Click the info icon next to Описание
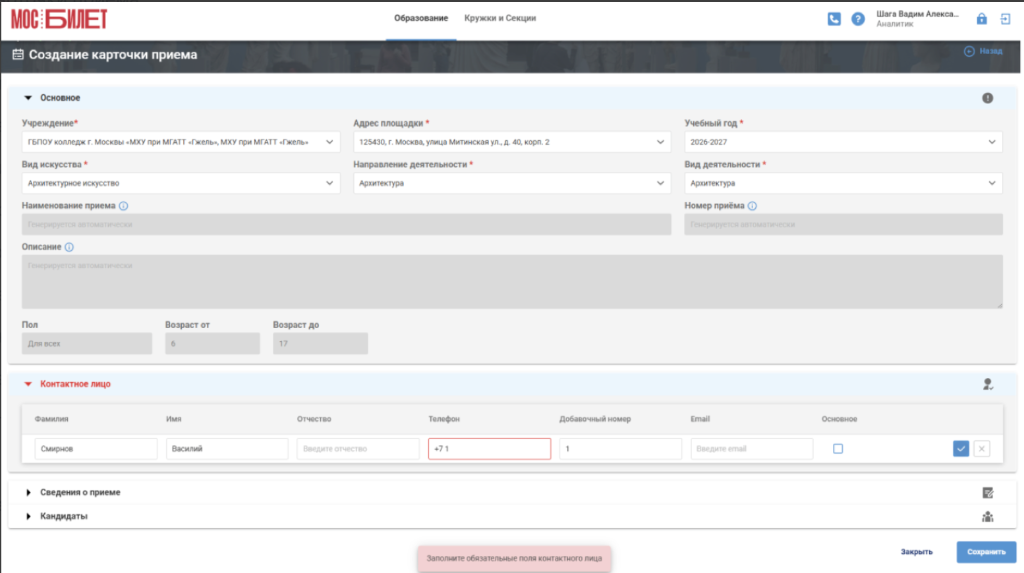Viewport: 1024px width, 573px height. [x=69, y=247]
